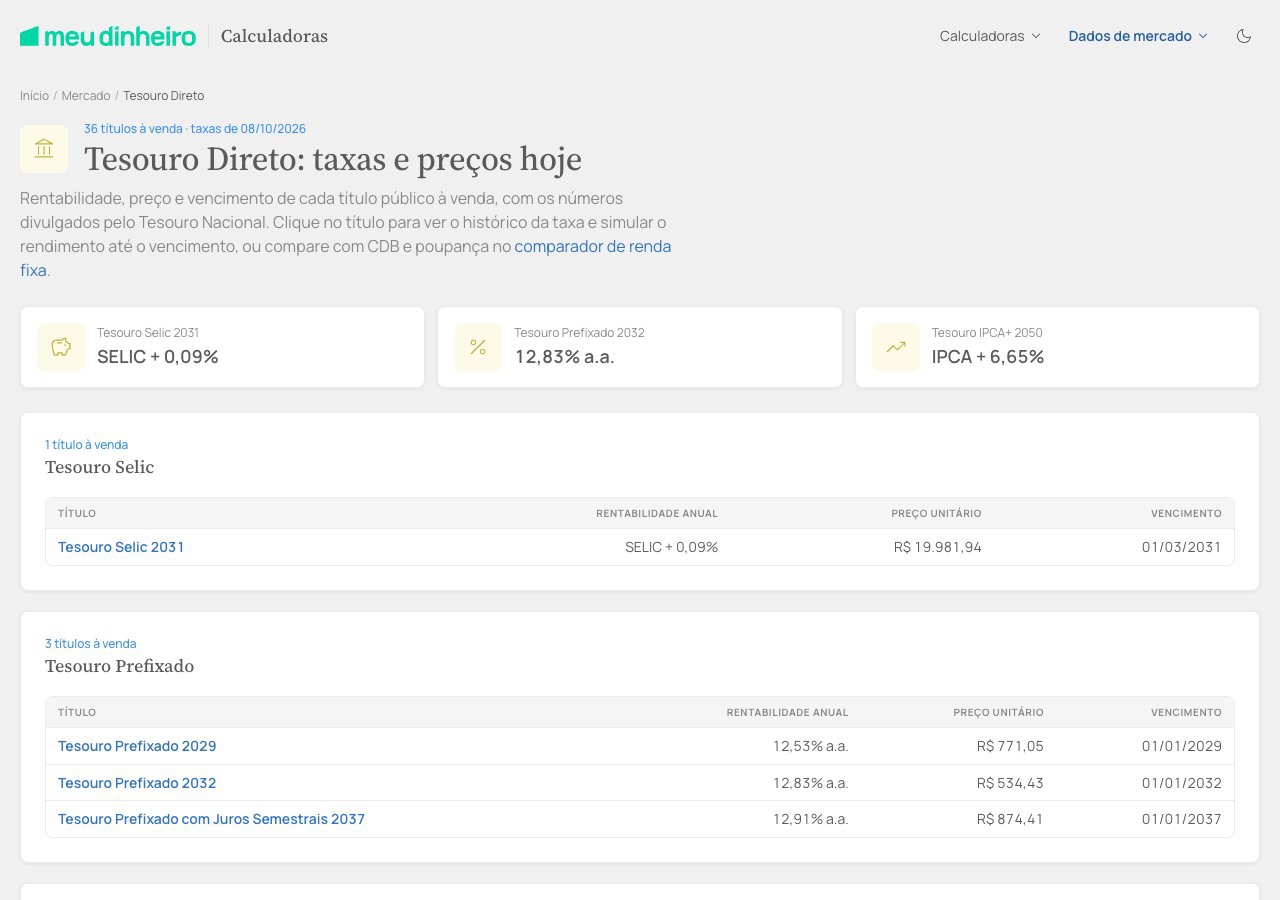Screen dimensions: 1280x900
Task: Click the 01/01/2029 maturity date
Action: click(x=1182, y=746)
